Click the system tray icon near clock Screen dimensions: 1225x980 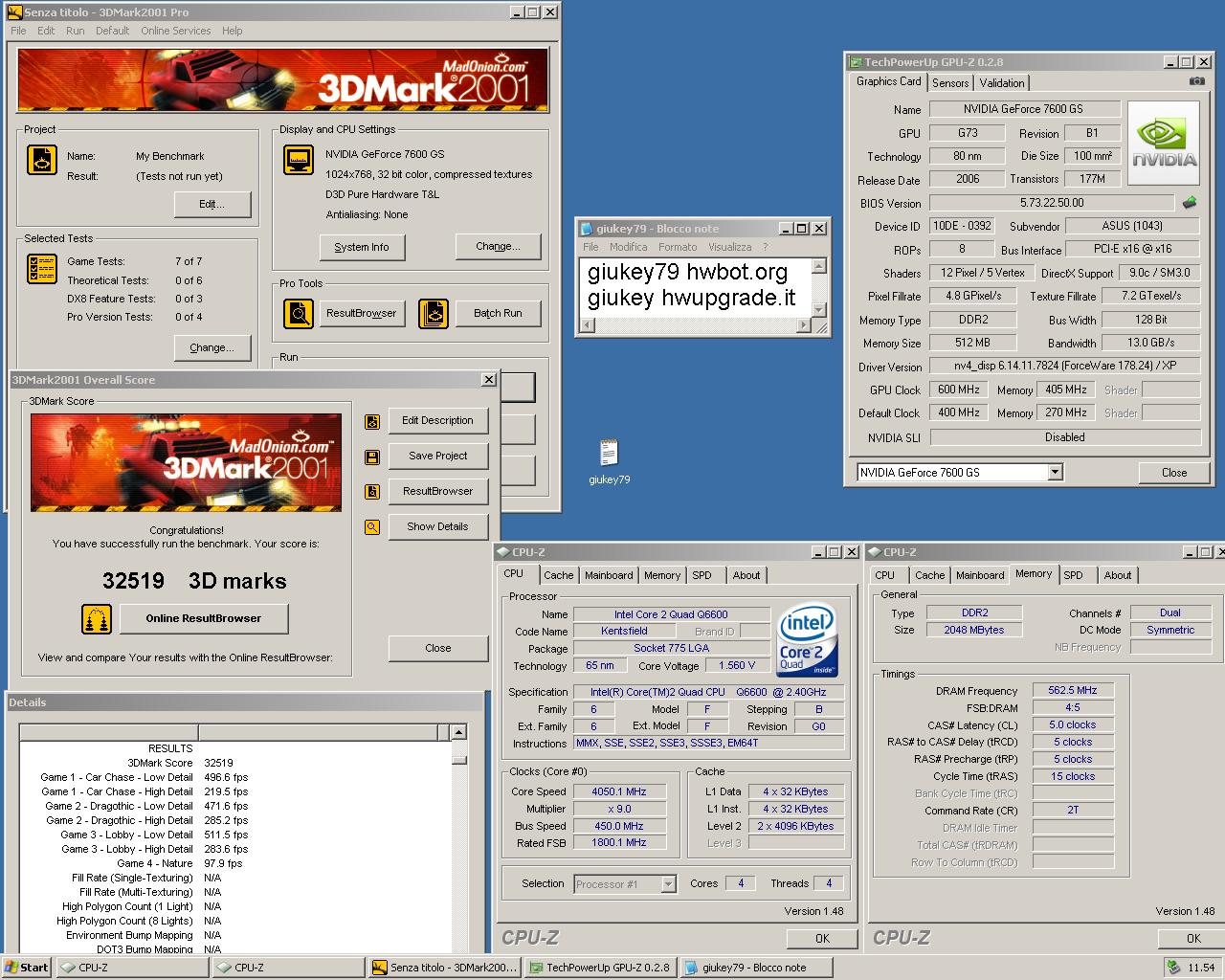1173,968
